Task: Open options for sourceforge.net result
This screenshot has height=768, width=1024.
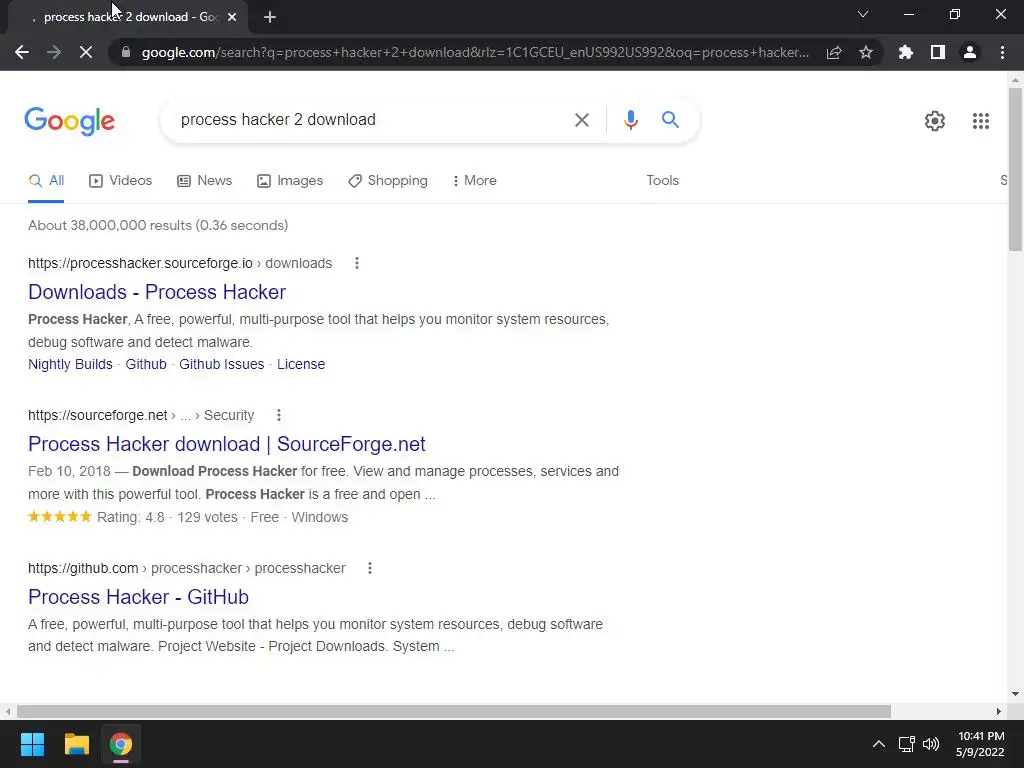Action: click(279, 415)
